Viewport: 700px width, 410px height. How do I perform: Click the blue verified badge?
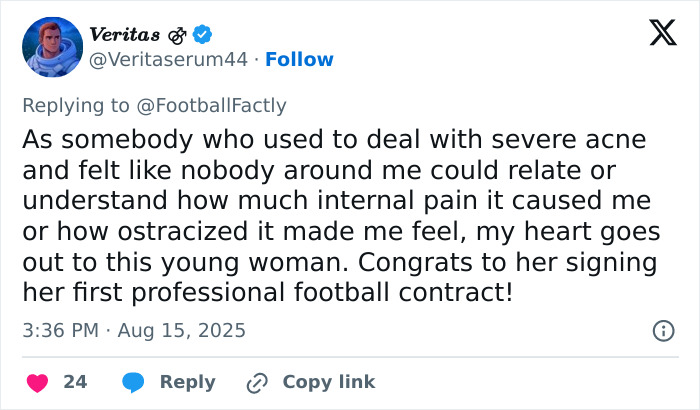tap(203, 35)
